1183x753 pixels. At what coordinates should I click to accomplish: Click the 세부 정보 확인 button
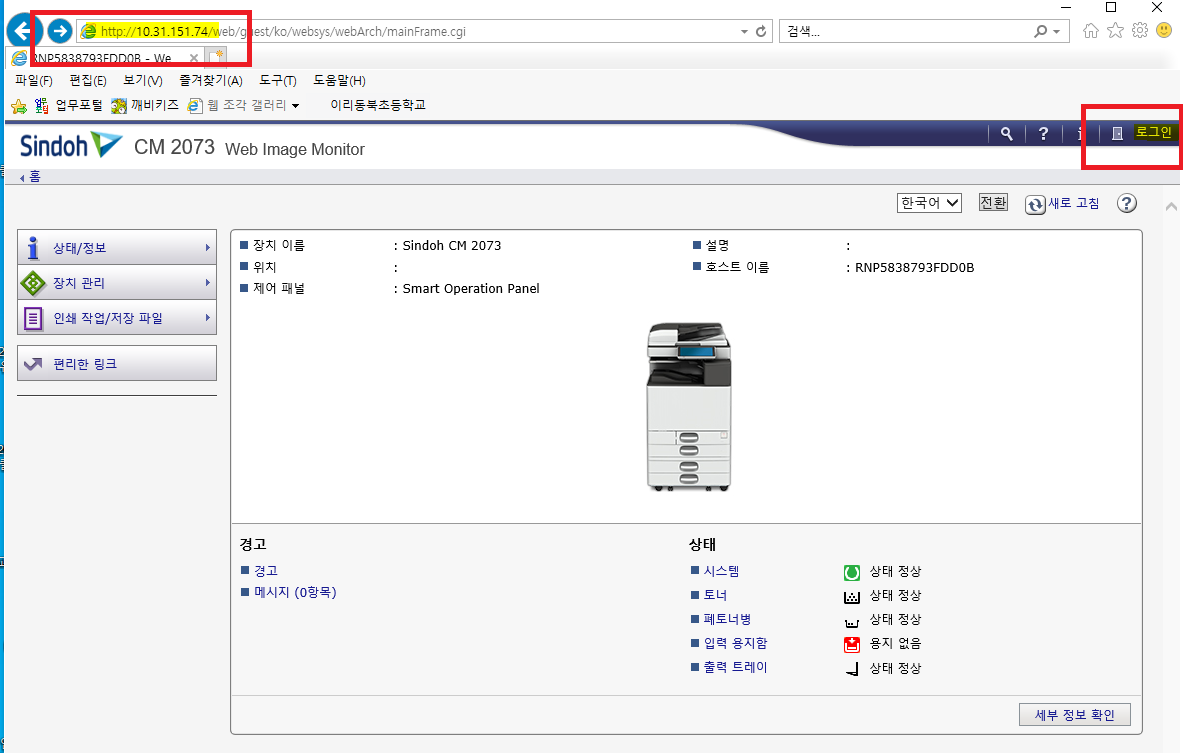pos(1074,715)
